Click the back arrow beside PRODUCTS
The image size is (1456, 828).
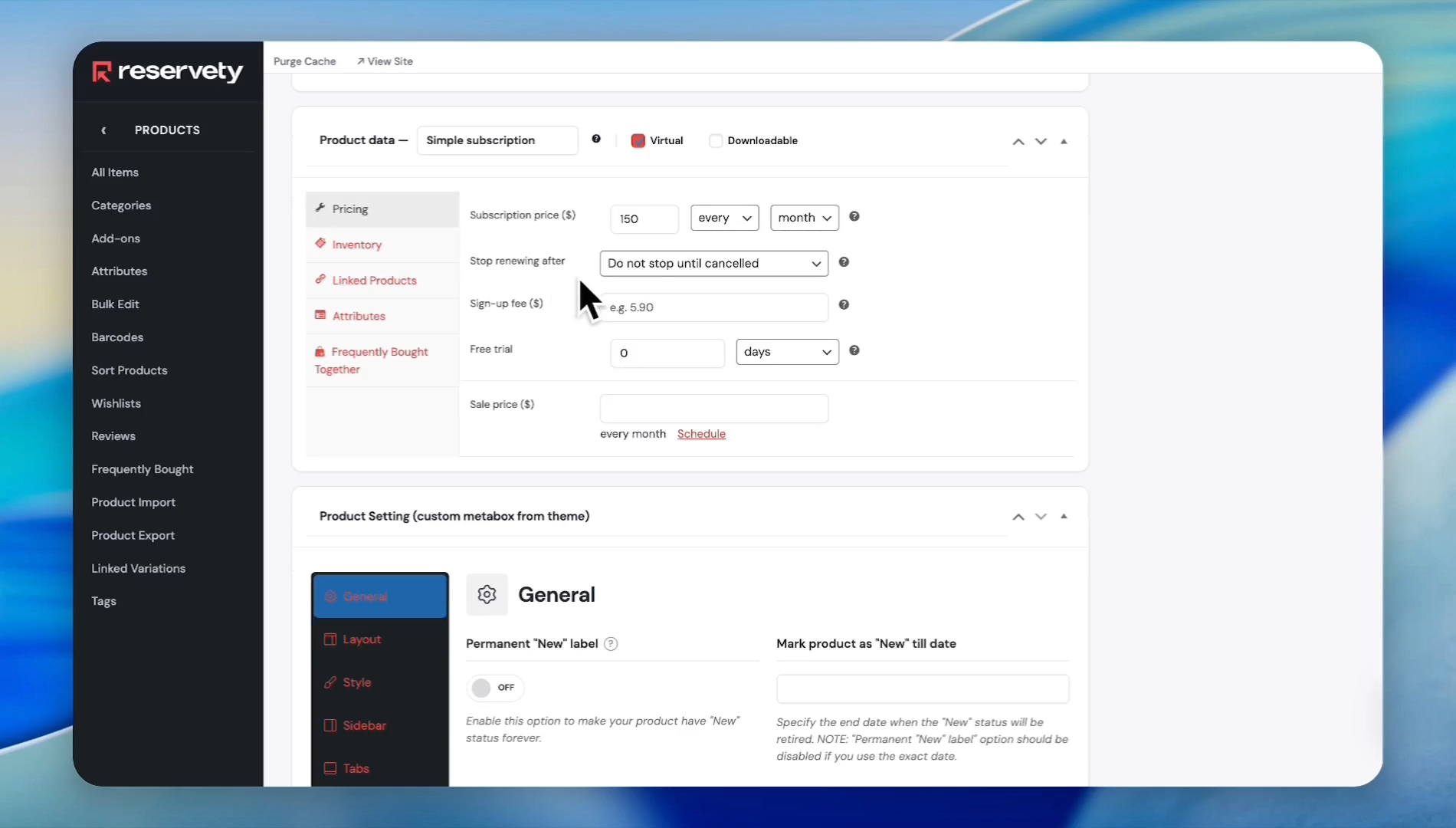pyautogui.click(x=104, y=130)
